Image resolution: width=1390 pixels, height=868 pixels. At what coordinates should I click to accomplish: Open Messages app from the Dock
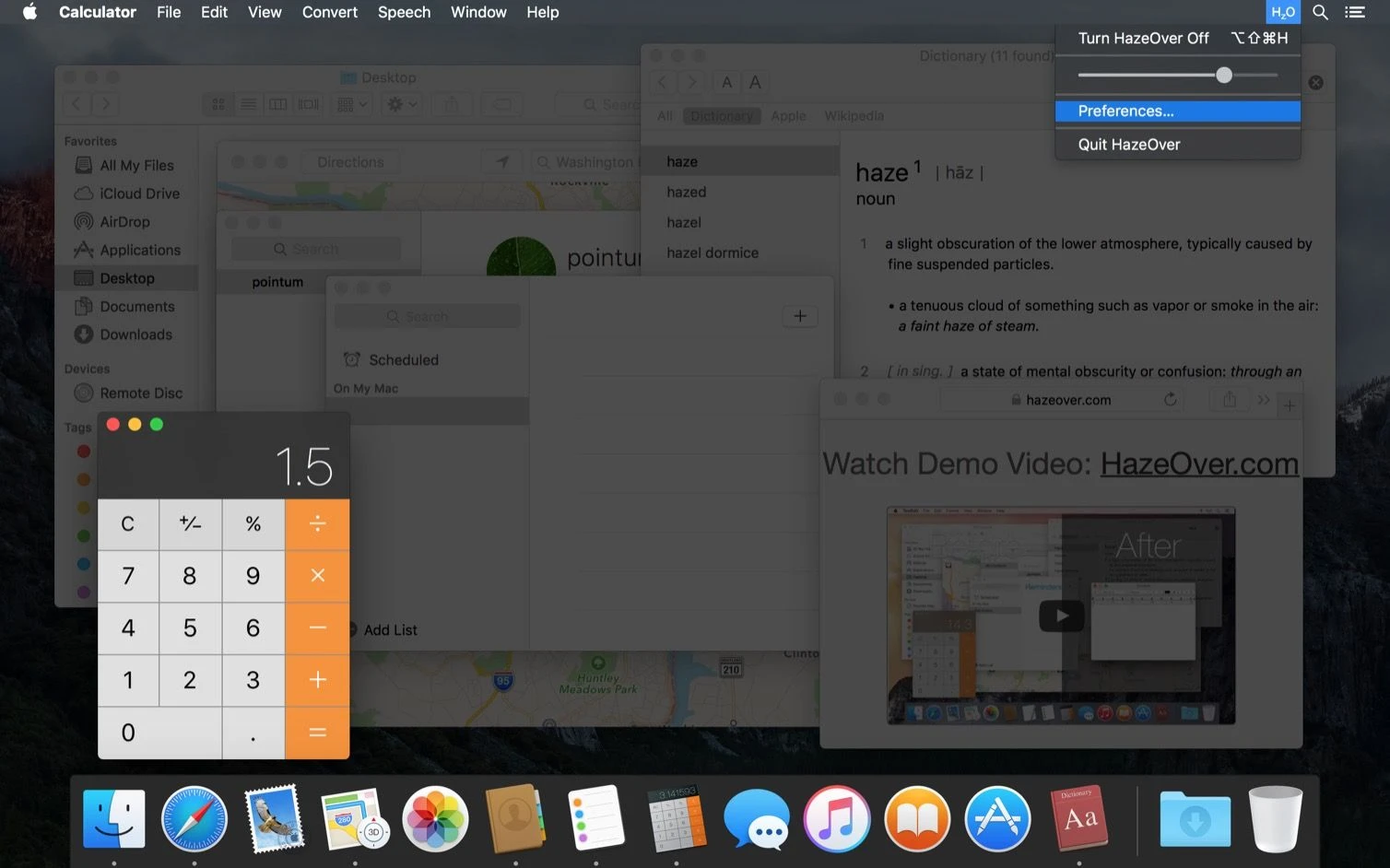click(x=756, y=819)
